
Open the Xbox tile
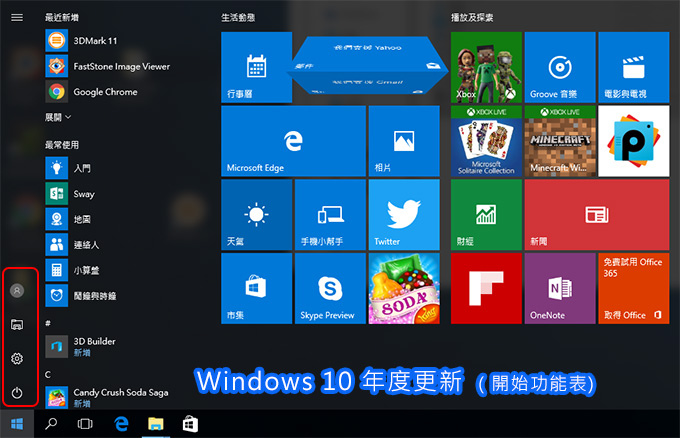pos(486,67)
